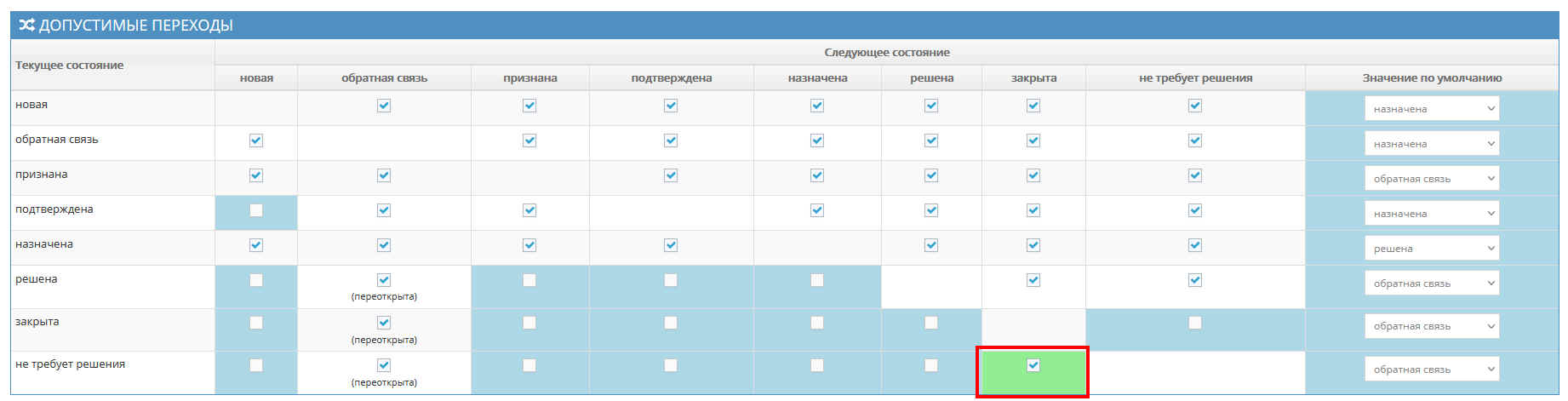Uncheck обратная связь to новая transition
The width and height of the screenshot is (1568, 401).
pyautogui.click(x=256, y=140)
